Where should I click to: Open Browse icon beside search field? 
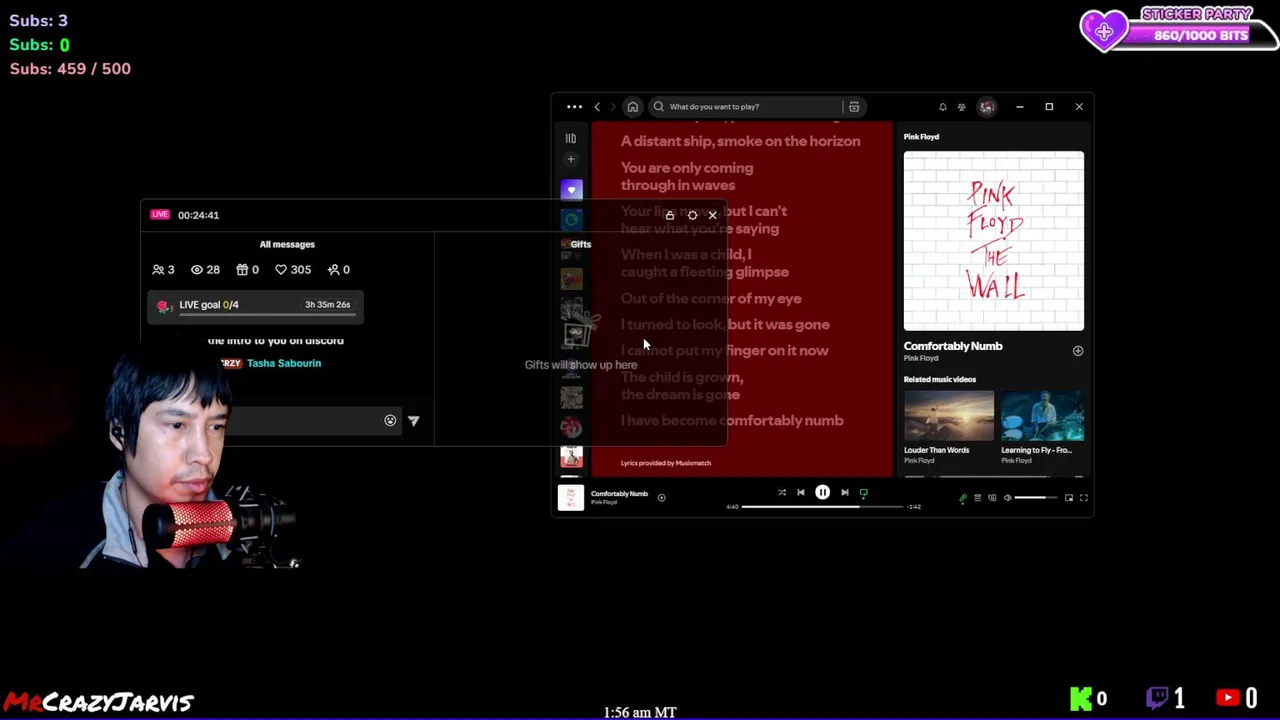click(854, 107)
